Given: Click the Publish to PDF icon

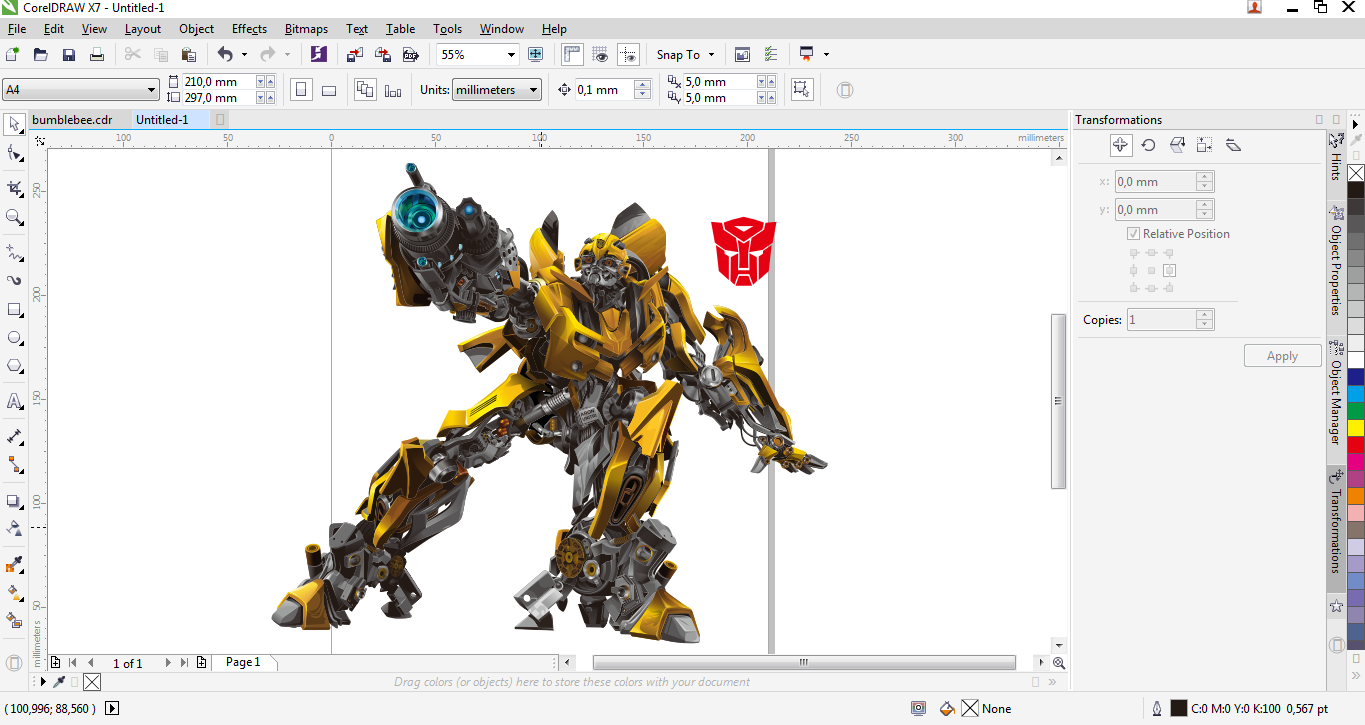Looking at the screenshot, I should point(409,55).
